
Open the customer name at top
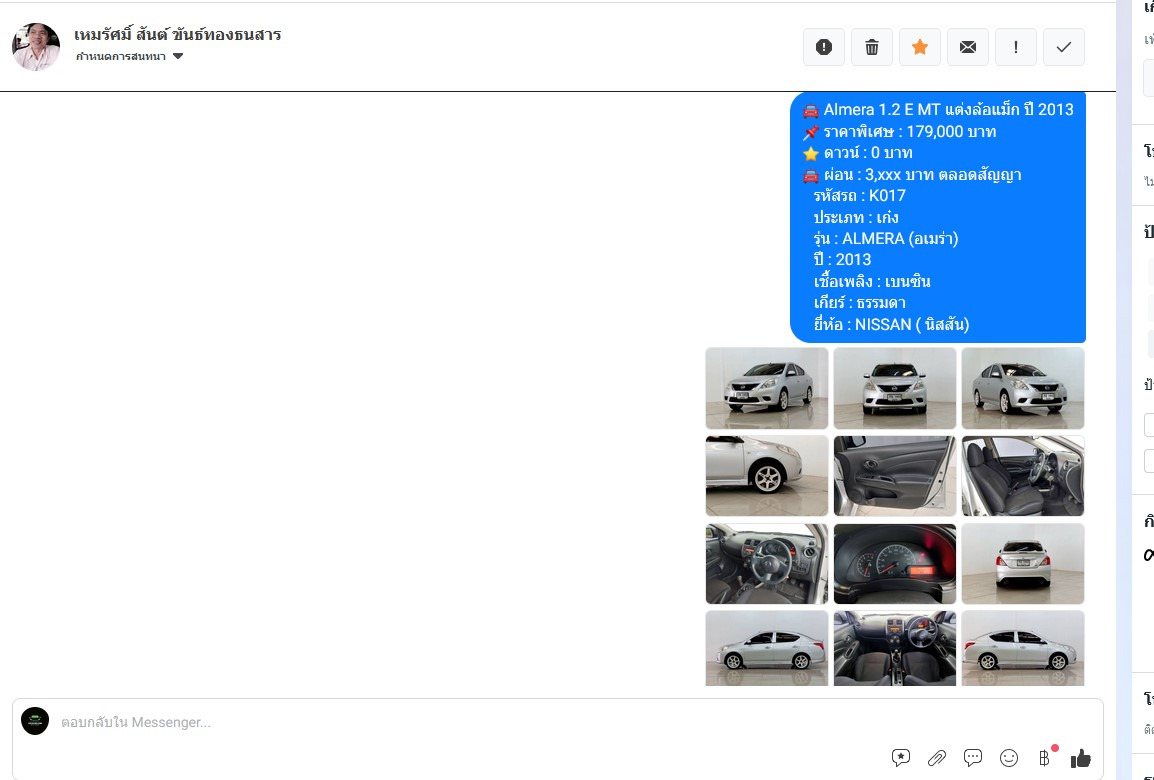[x=177, y=35]
